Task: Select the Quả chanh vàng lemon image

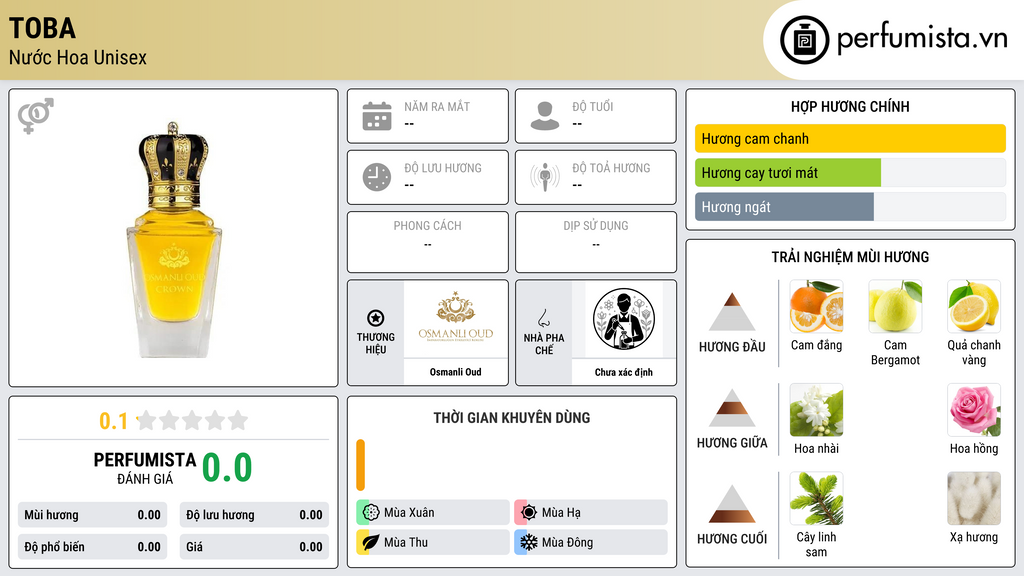Action: tap(974, 306)
